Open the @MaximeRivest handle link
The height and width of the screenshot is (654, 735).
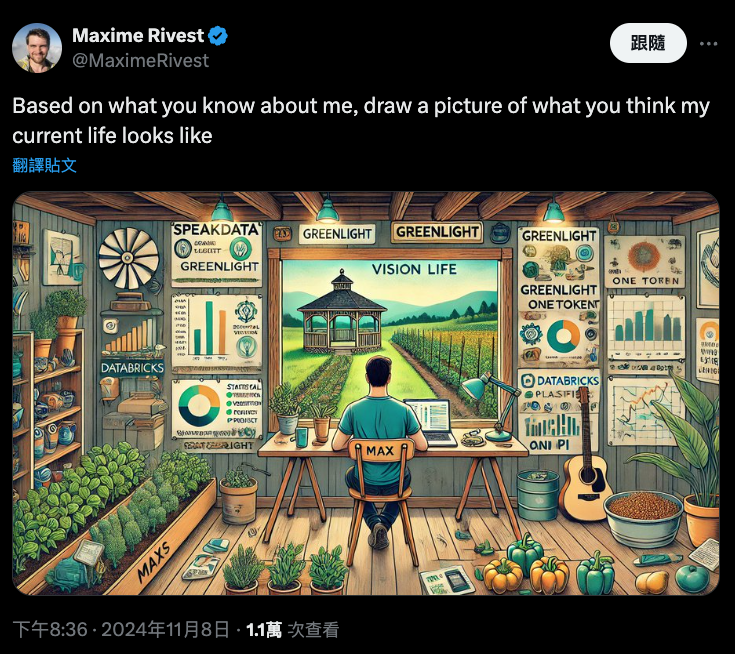tap(140, 60)
